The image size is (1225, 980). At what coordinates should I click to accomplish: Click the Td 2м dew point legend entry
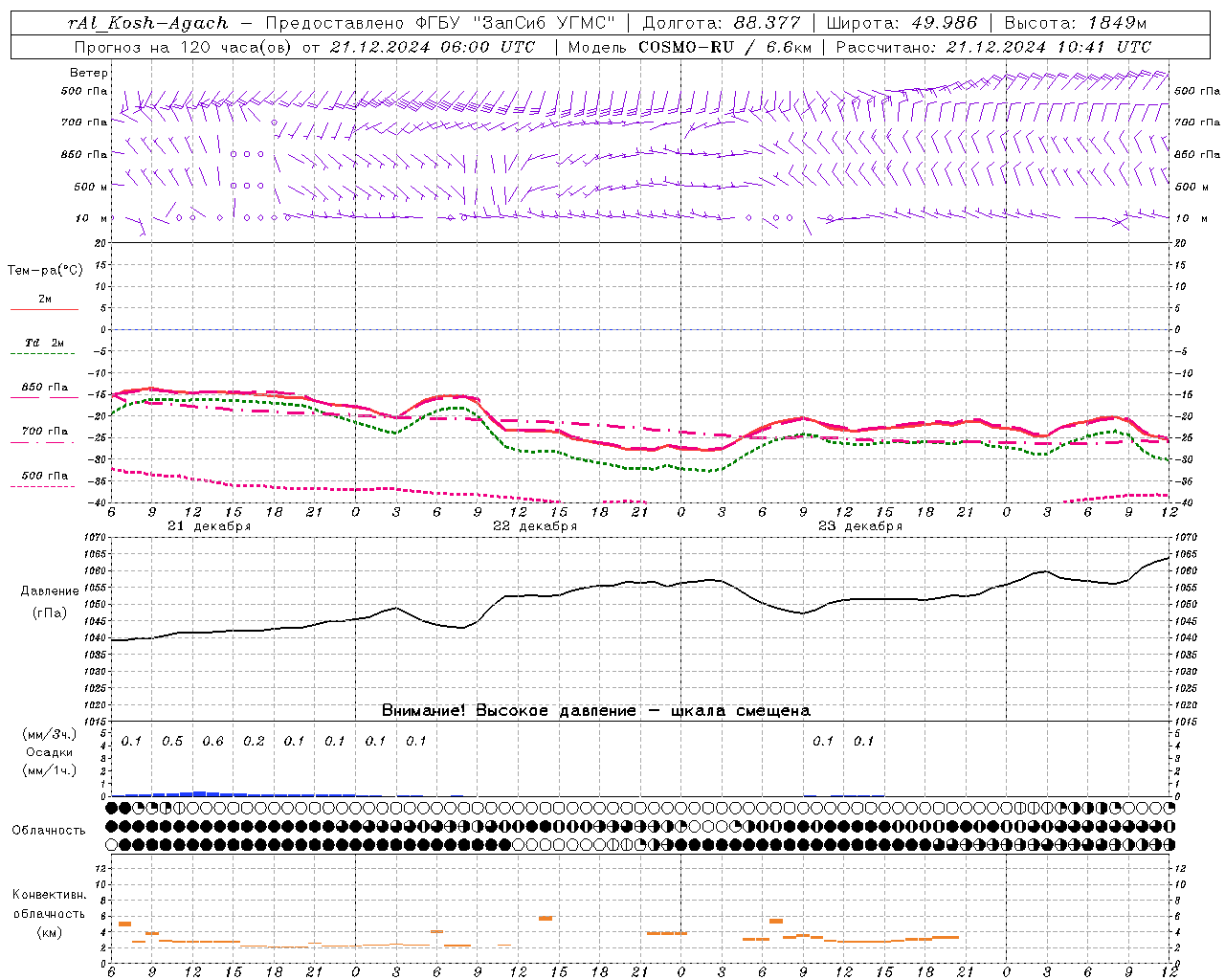click(45, 343)
